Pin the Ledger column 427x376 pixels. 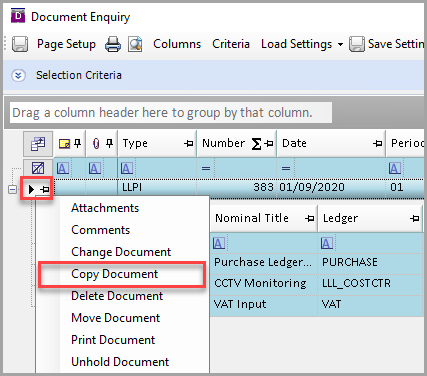(x=415, y=219)
